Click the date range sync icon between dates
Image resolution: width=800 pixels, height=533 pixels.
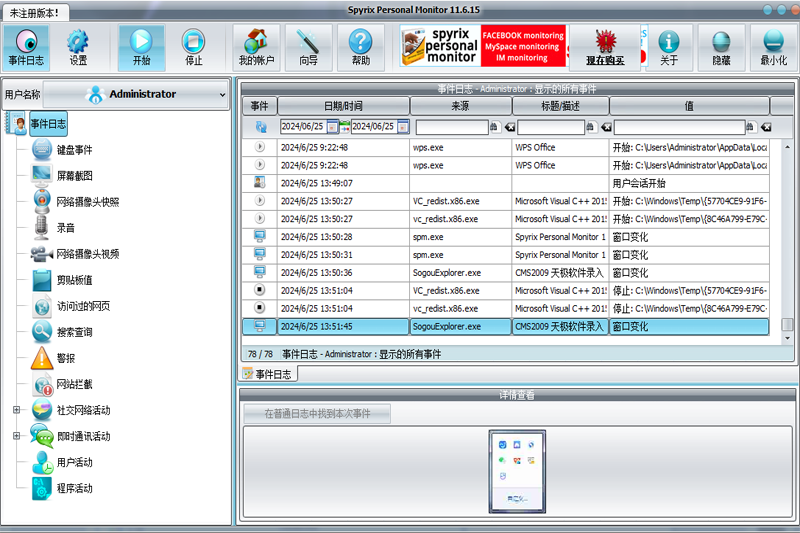(345, 126)
